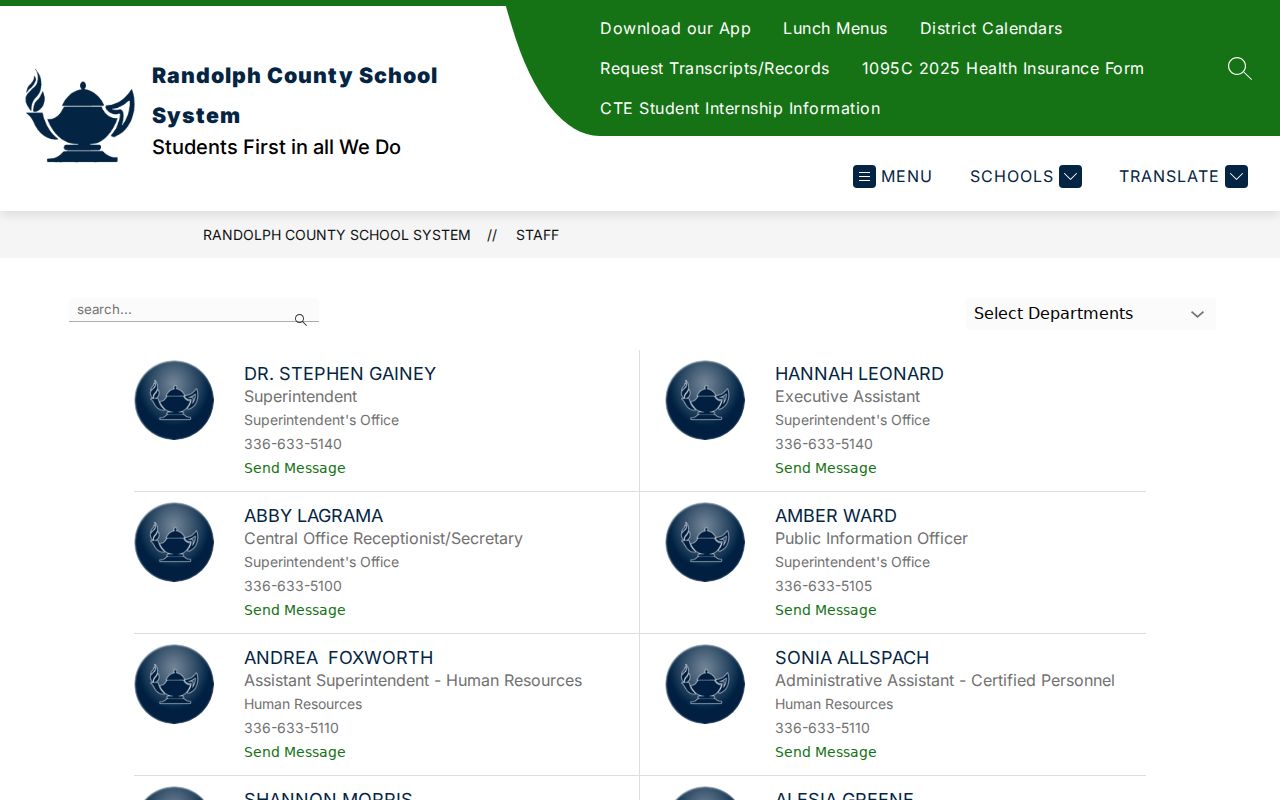1280x800 pixels.
Task: Click the name AMBER WARD
Action: coord(836,516)
